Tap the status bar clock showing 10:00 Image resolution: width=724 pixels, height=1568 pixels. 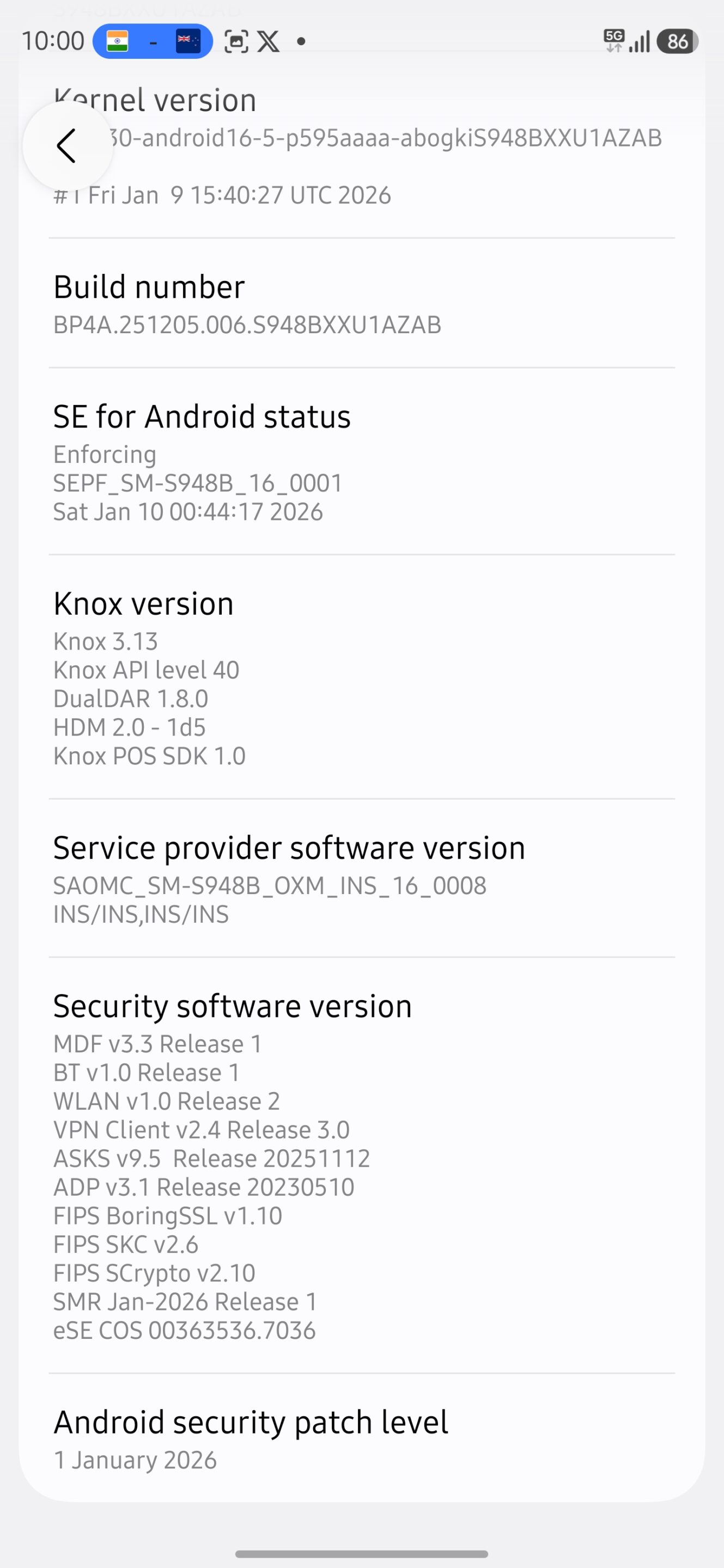click(53, 41)
